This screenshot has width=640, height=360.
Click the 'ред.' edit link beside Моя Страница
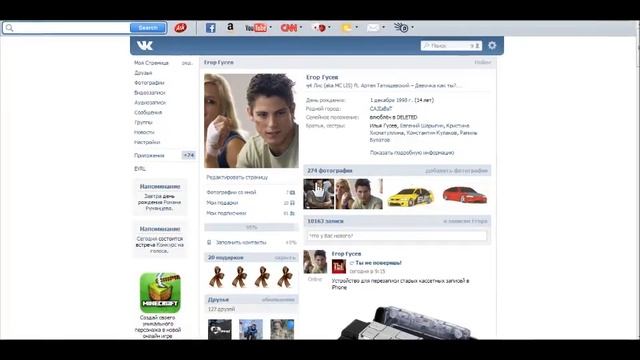pyautogui.click(x=187, y=63)
